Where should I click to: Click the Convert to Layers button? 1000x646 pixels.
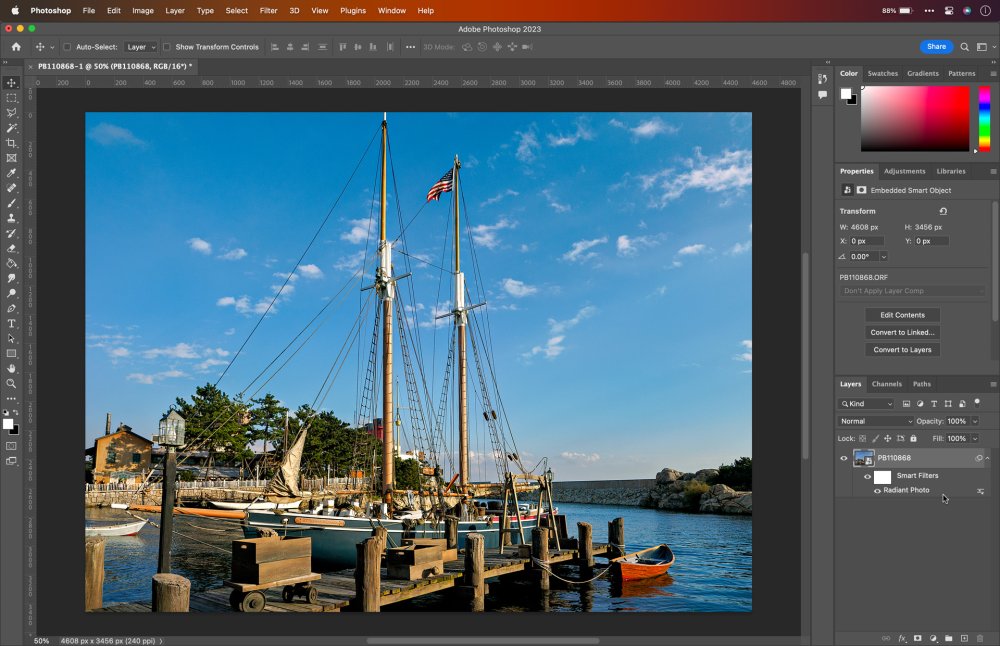click(902, 350)
